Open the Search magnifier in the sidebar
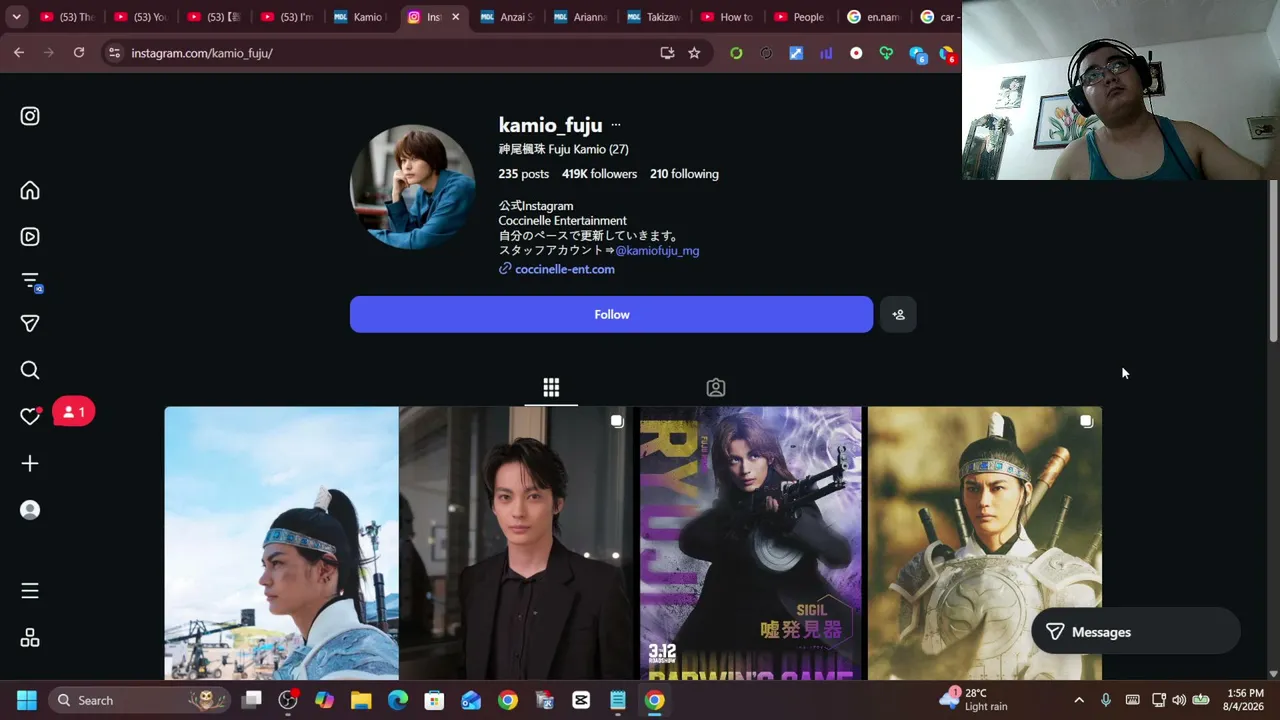Screen dimensions: 1280x720 (30, 370)
